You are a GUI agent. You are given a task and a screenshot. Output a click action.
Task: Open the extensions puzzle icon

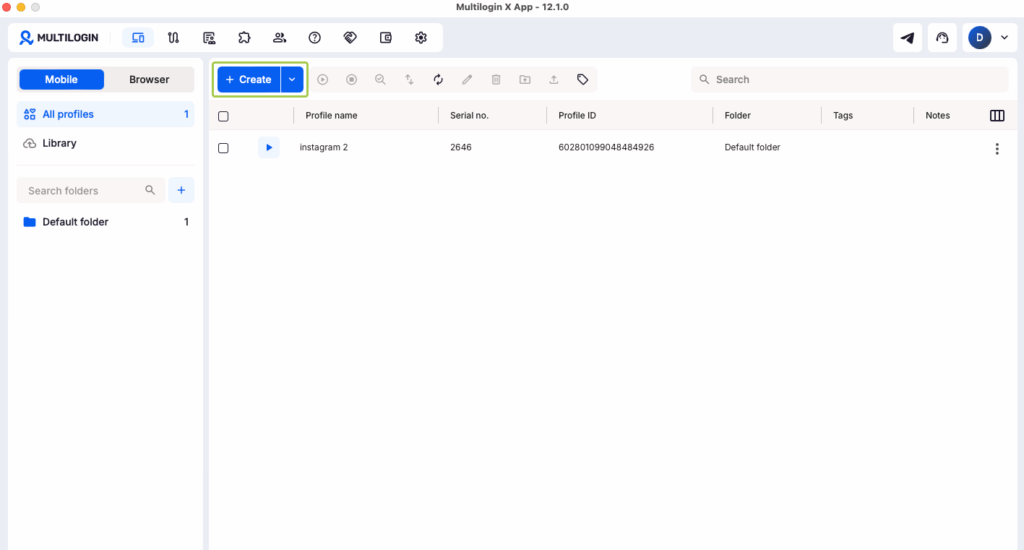coord(244,38)
